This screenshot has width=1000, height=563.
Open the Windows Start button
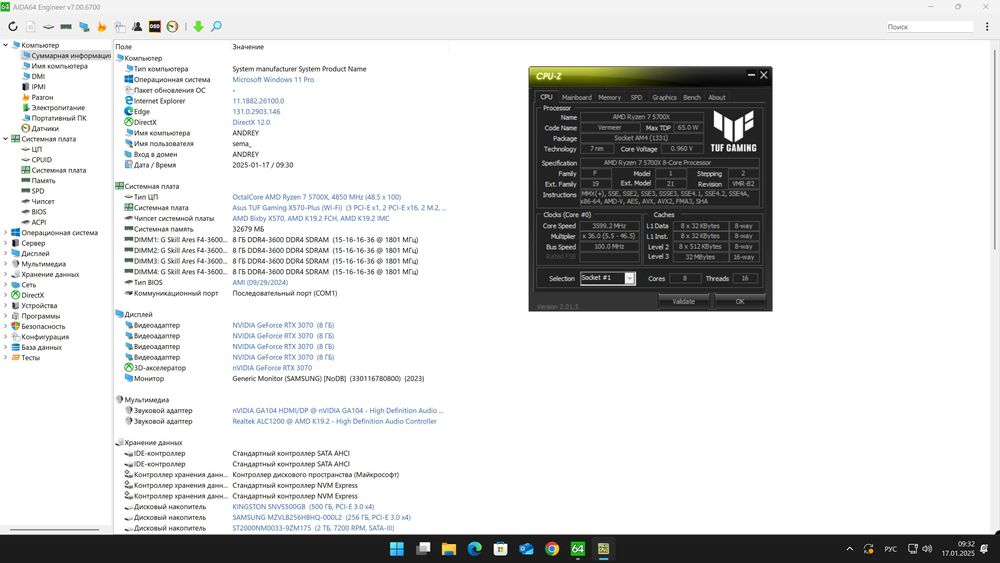pos(397,549)
